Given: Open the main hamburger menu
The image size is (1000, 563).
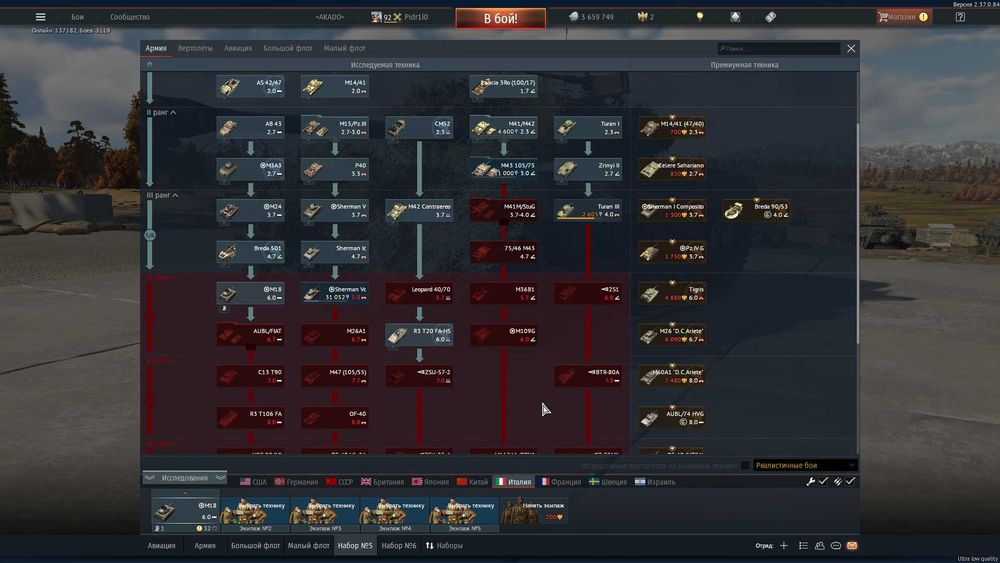Looking at the screenshot, I should click(40, 17).
